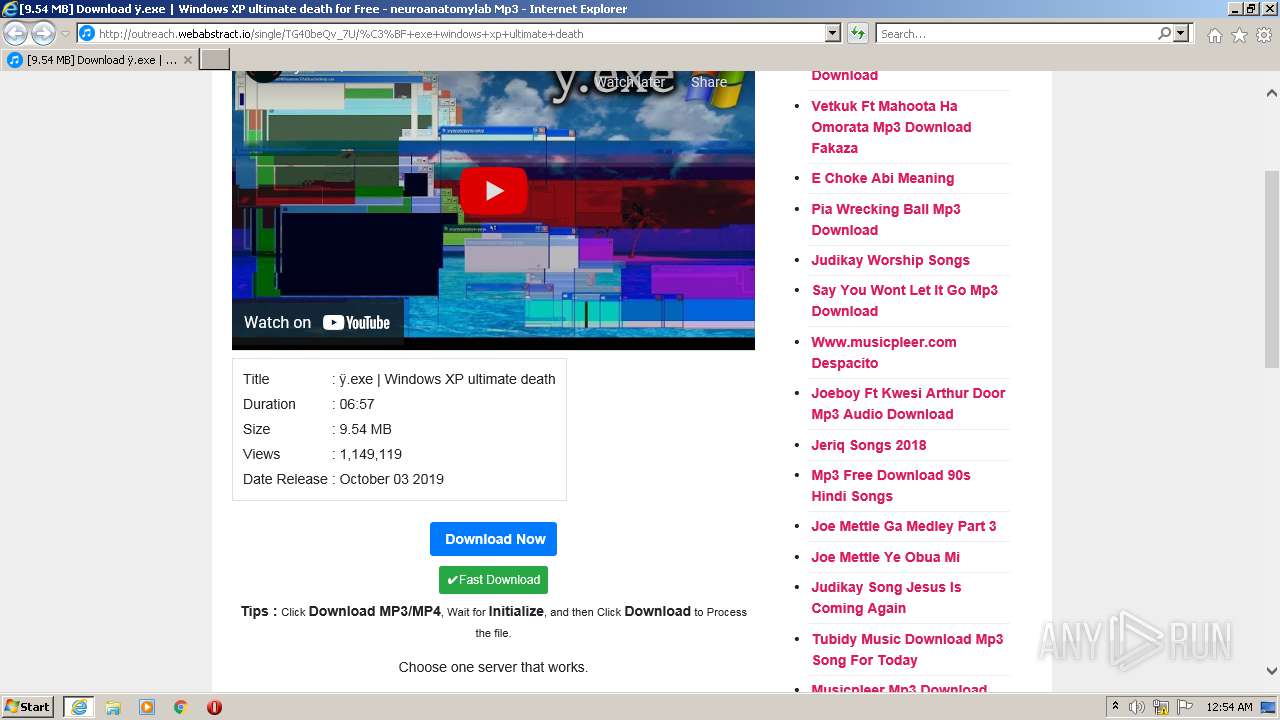Click inside the Search box

point(1016,34)
